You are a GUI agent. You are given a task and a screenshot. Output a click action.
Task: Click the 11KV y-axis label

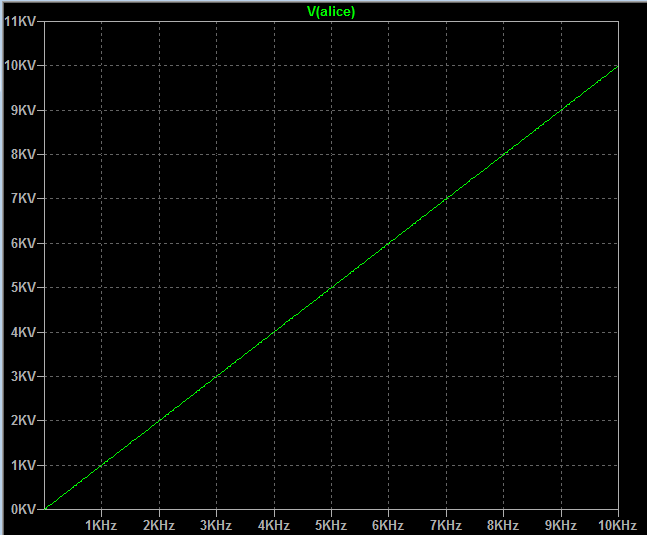20,21
